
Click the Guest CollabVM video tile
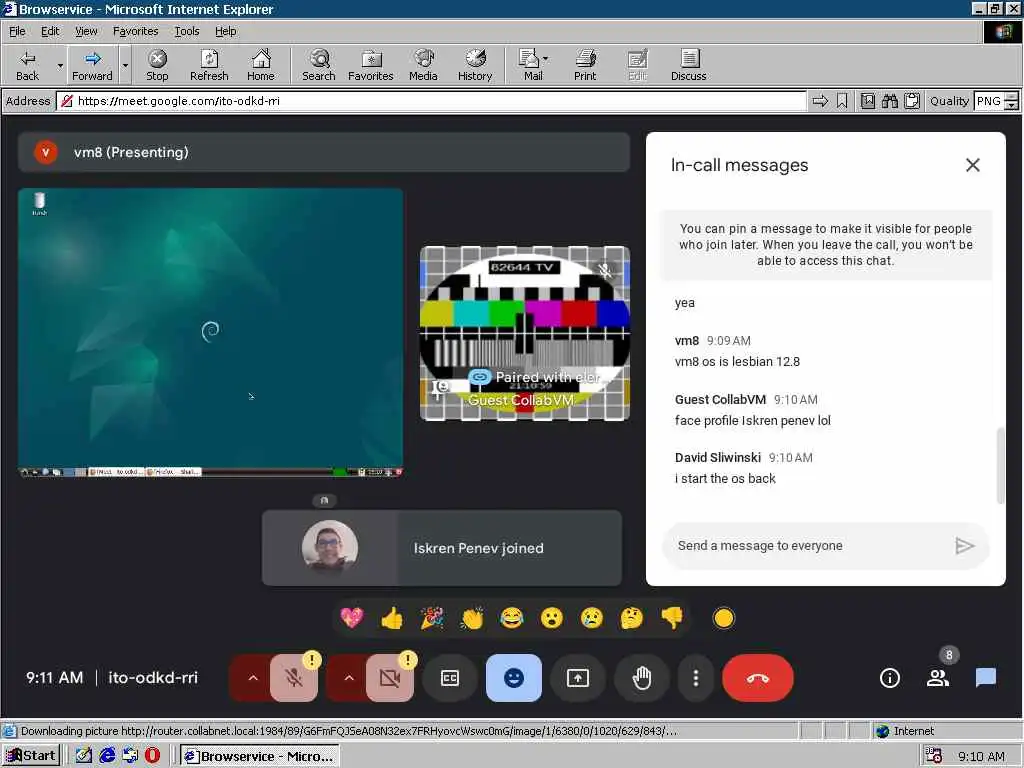pos(525,333)
